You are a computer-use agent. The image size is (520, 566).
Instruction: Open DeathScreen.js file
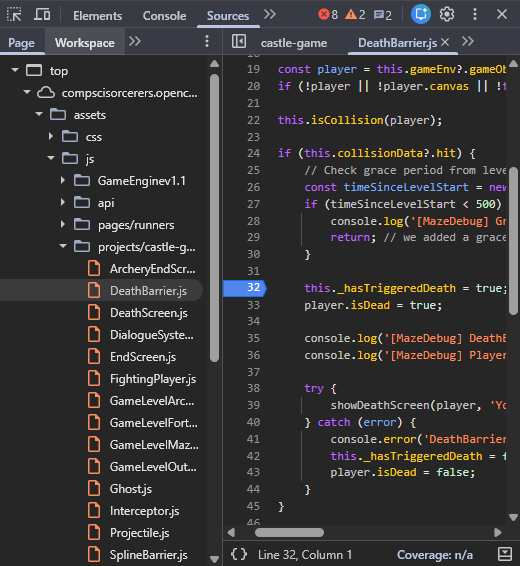[149, 313]
